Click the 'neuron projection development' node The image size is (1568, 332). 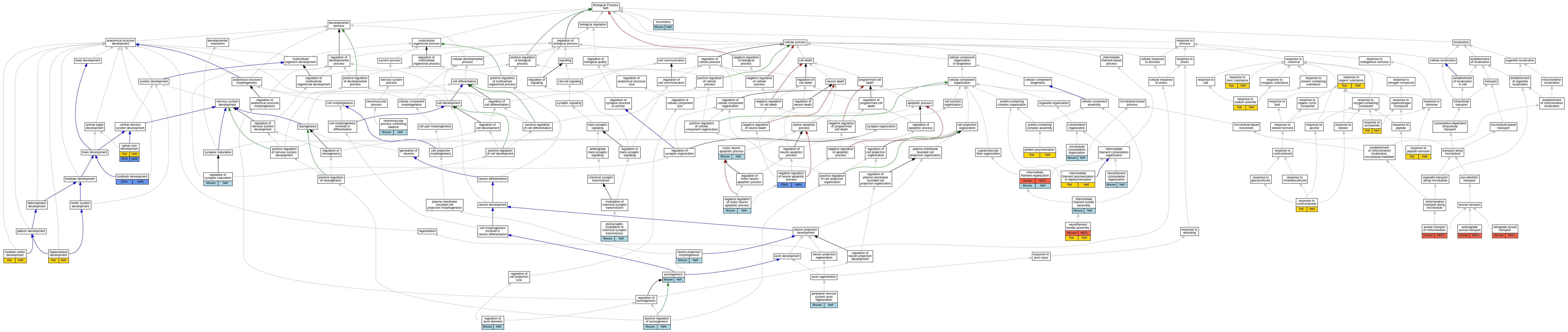(805, 232)
